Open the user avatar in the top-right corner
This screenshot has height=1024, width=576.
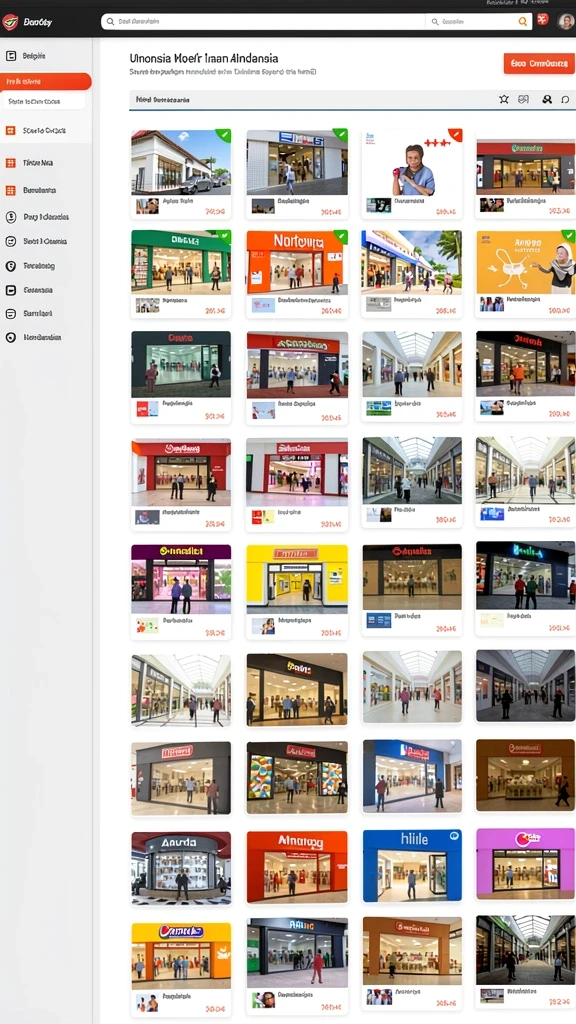[x=565, y=22]
